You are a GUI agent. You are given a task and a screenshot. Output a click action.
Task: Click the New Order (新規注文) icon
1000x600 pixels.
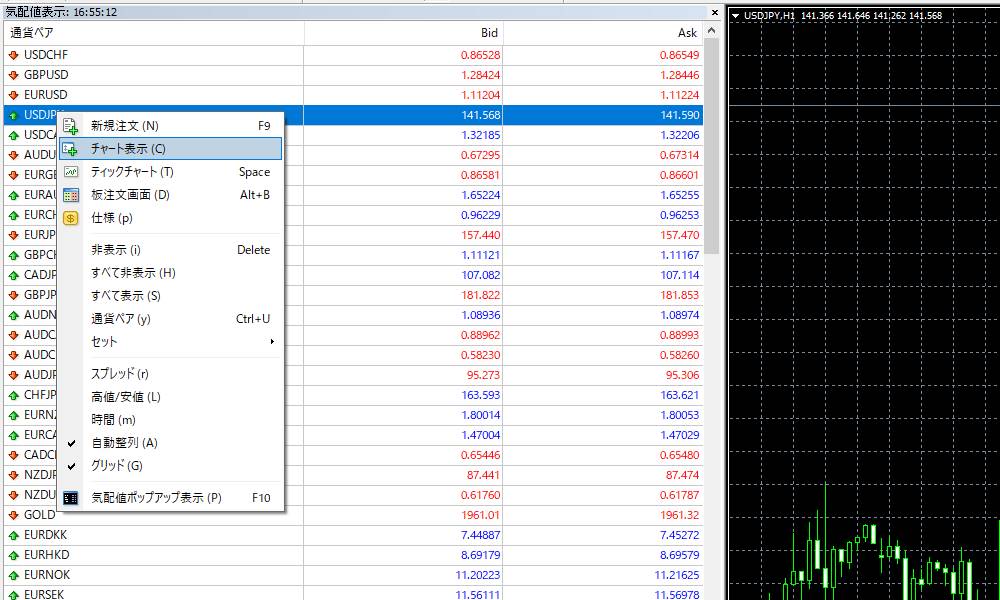71,126
